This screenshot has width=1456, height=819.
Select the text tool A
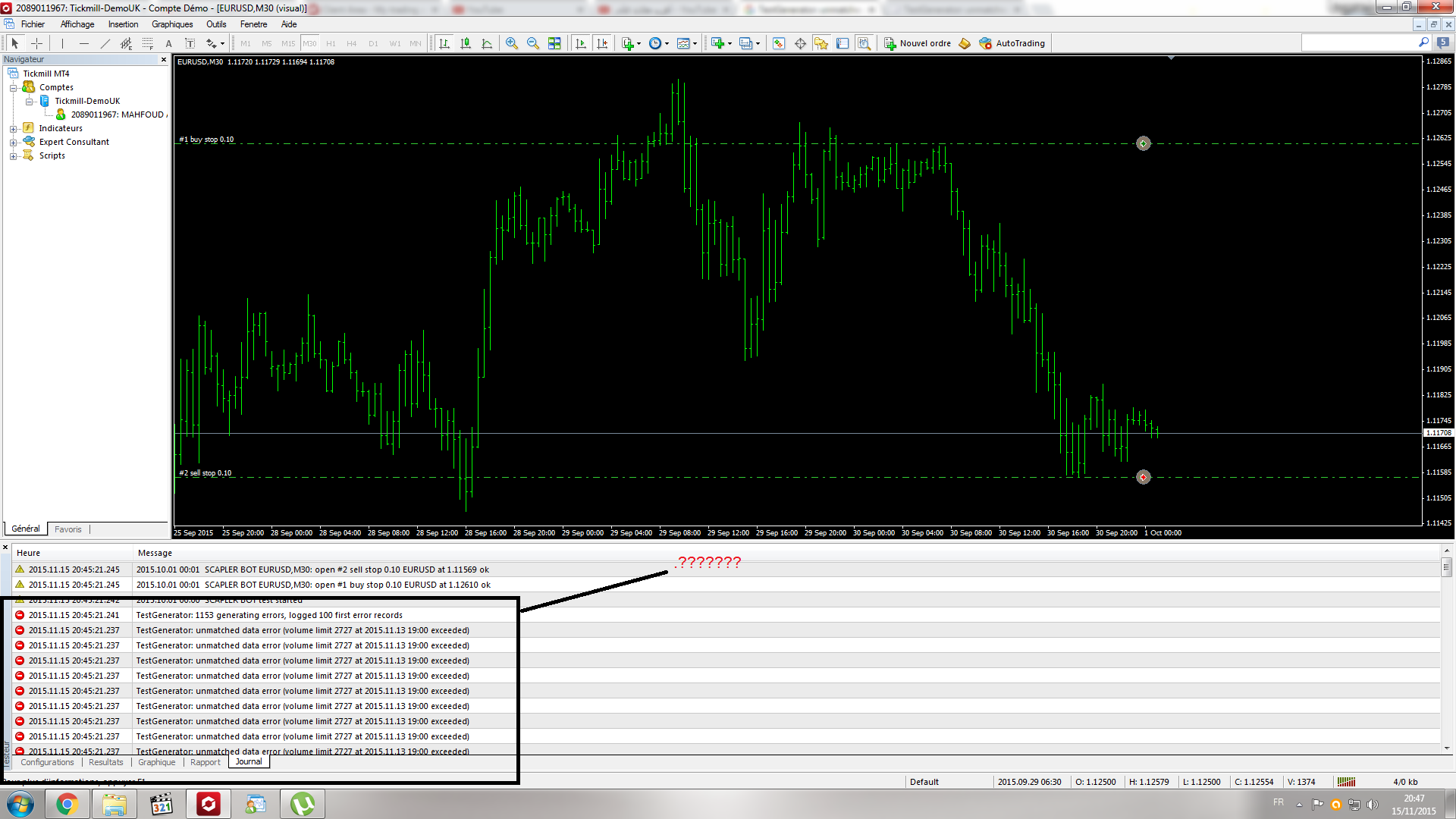169,43
